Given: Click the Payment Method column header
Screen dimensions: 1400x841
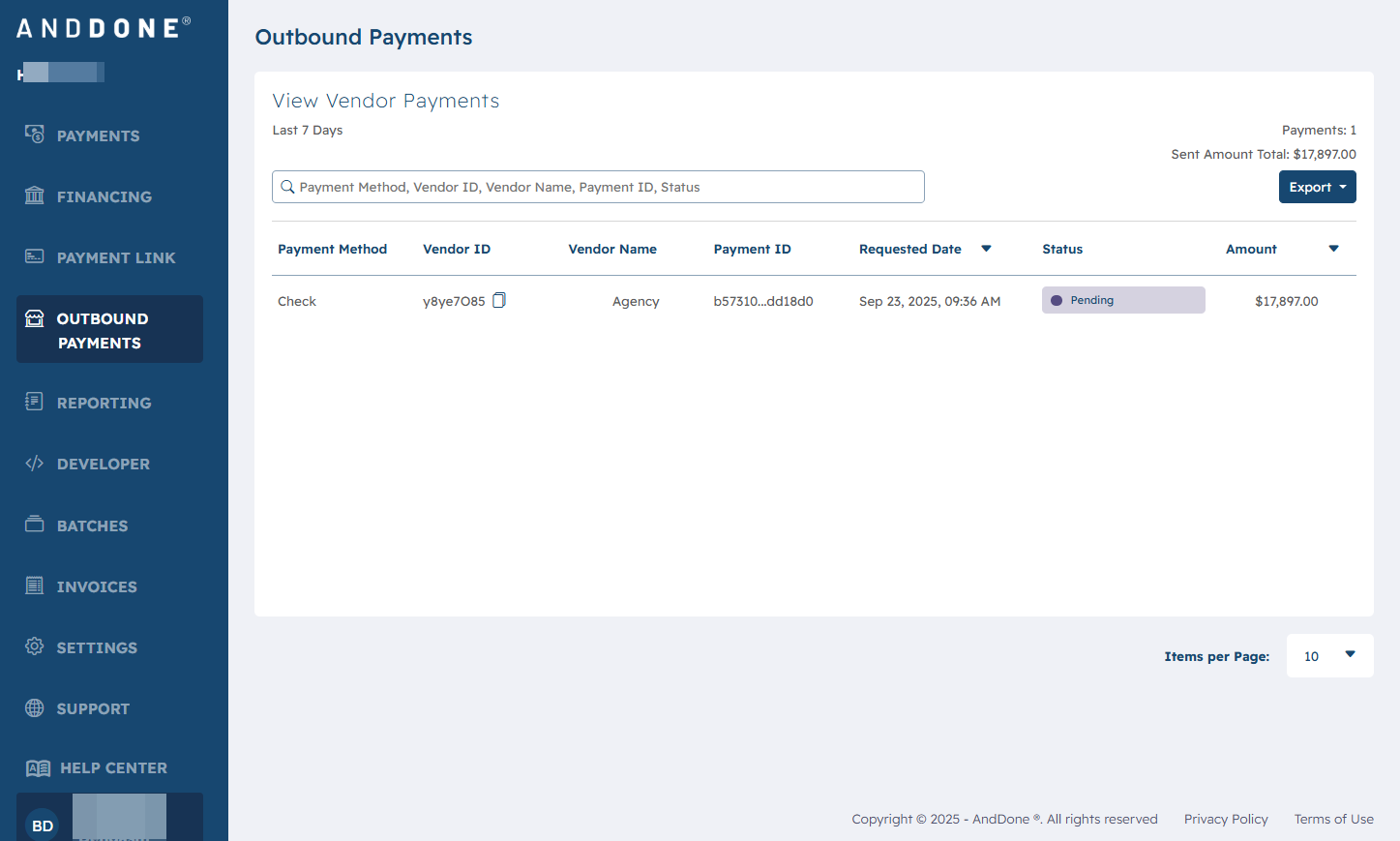Looking at the screenshot, I should pyautogui.click(x=332, y=249).
